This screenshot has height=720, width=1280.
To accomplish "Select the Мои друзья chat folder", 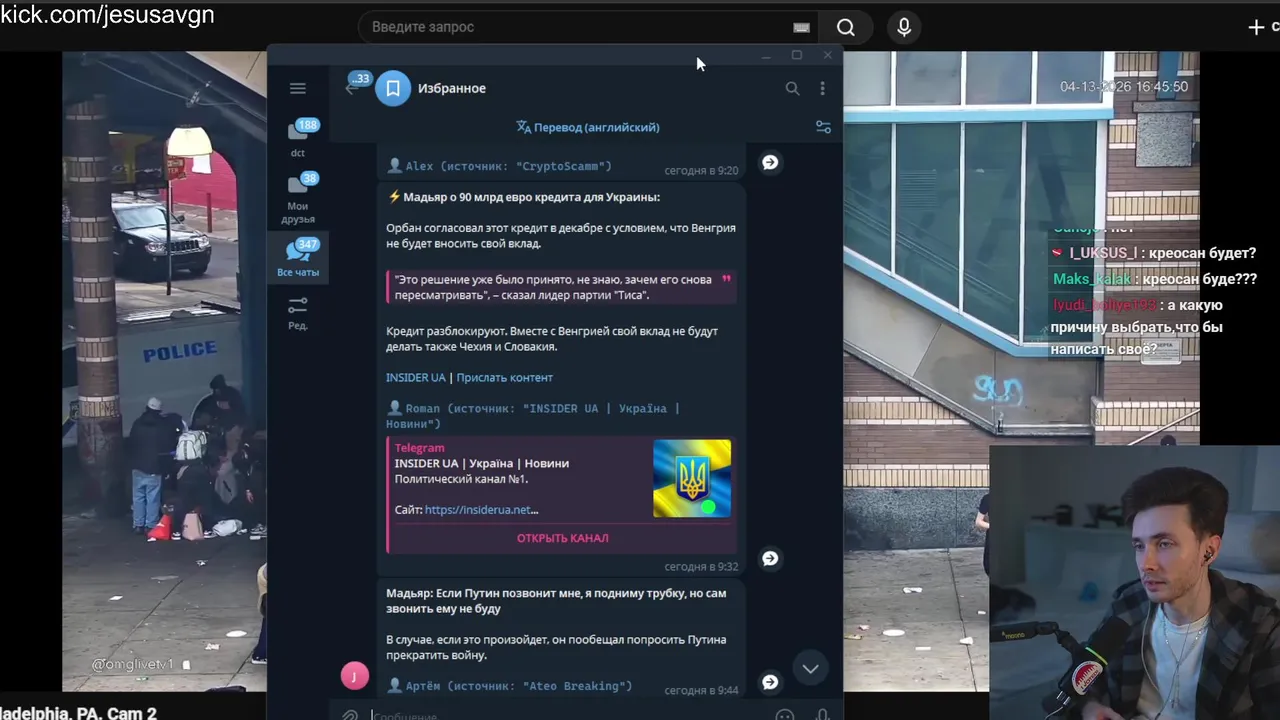I will click(x=298, y=198).
